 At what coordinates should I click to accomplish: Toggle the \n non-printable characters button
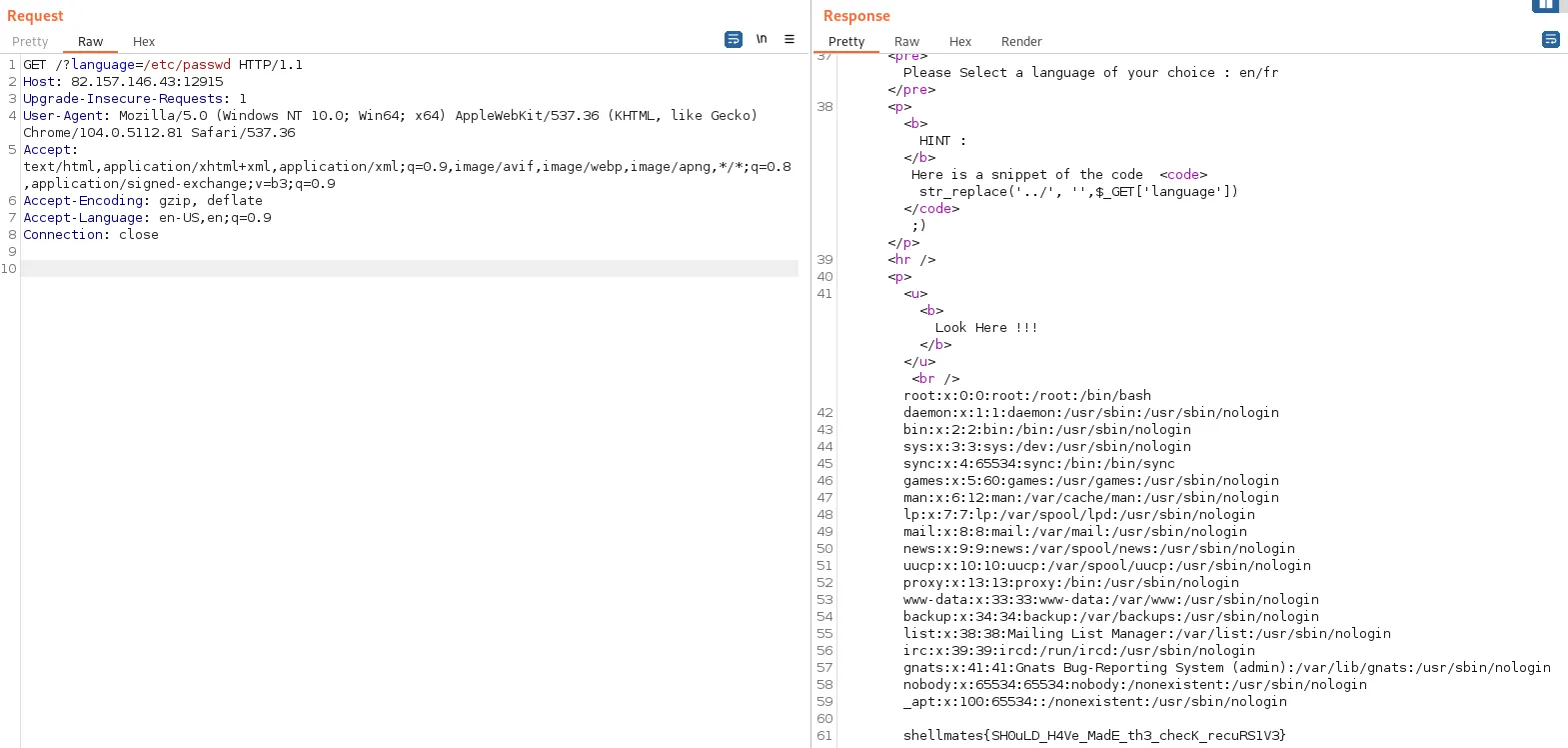(762, 40)
